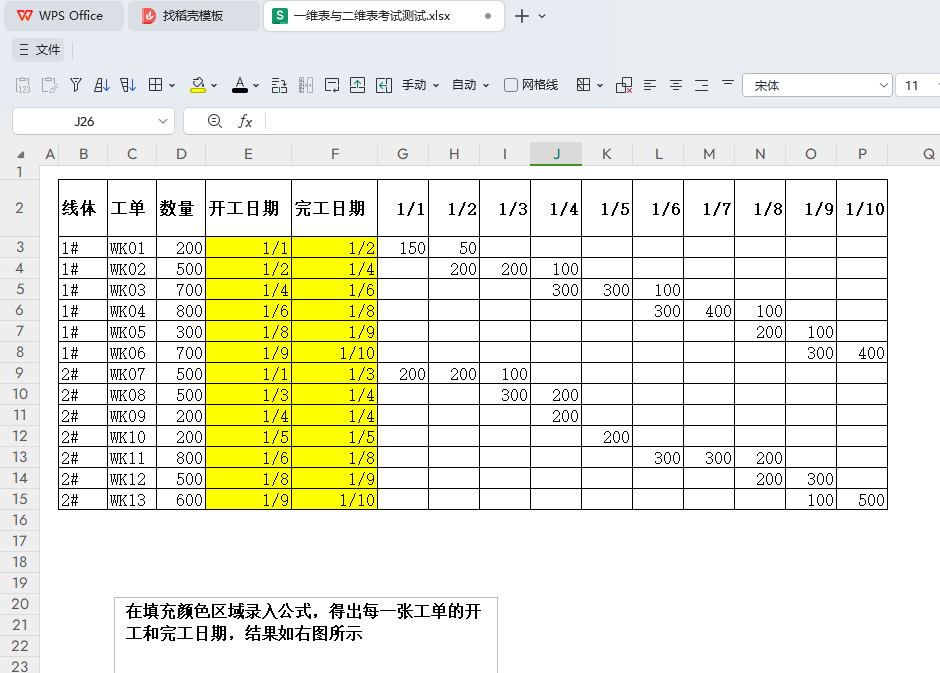Expand the borders dropdown arrow
The height and width of the screenshot is (673, 940).
(x=172, y=86)
